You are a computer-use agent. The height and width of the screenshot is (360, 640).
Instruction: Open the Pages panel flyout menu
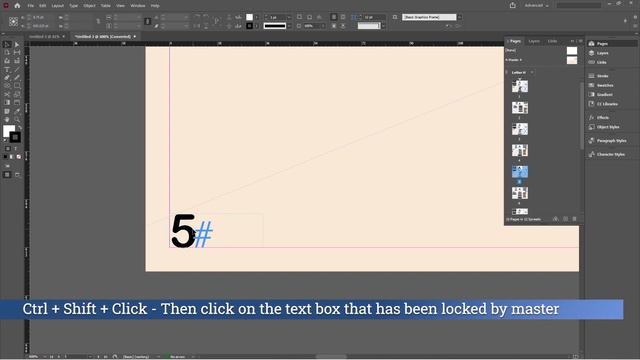coord(580,41)
